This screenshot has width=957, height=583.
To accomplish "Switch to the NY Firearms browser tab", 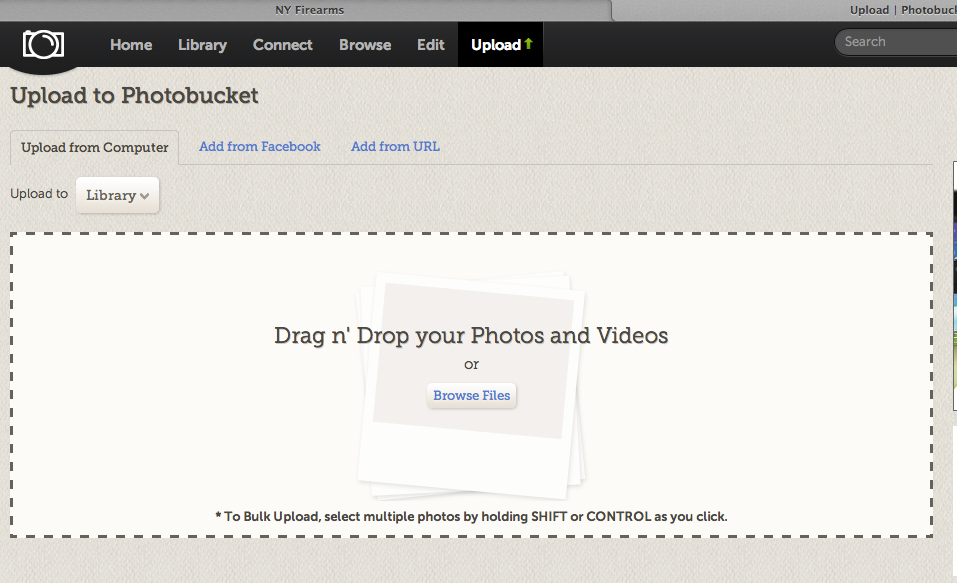I will pyautogui.click(x=308, y=10).
